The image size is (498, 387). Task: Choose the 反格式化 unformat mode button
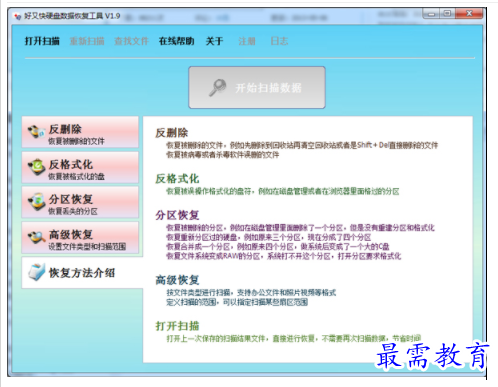click(80, 167)
